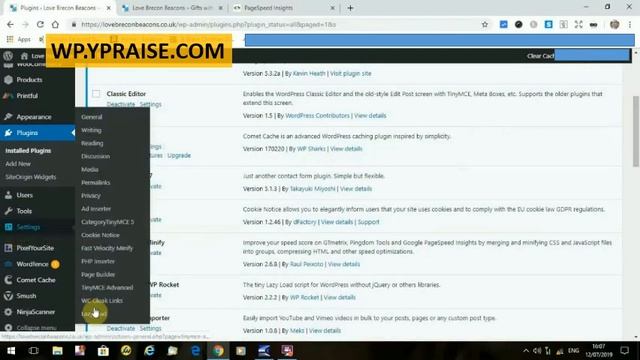
Task: Deactivate the Classic Editor plugin
Action: pyautogui.click(x=121, y=104)
